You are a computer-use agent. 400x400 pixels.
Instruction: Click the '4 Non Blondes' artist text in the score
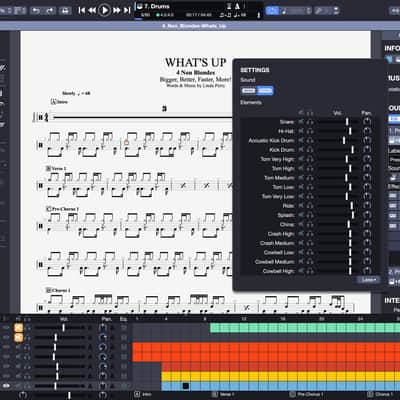pyautogui.click(x=196, y=72)
